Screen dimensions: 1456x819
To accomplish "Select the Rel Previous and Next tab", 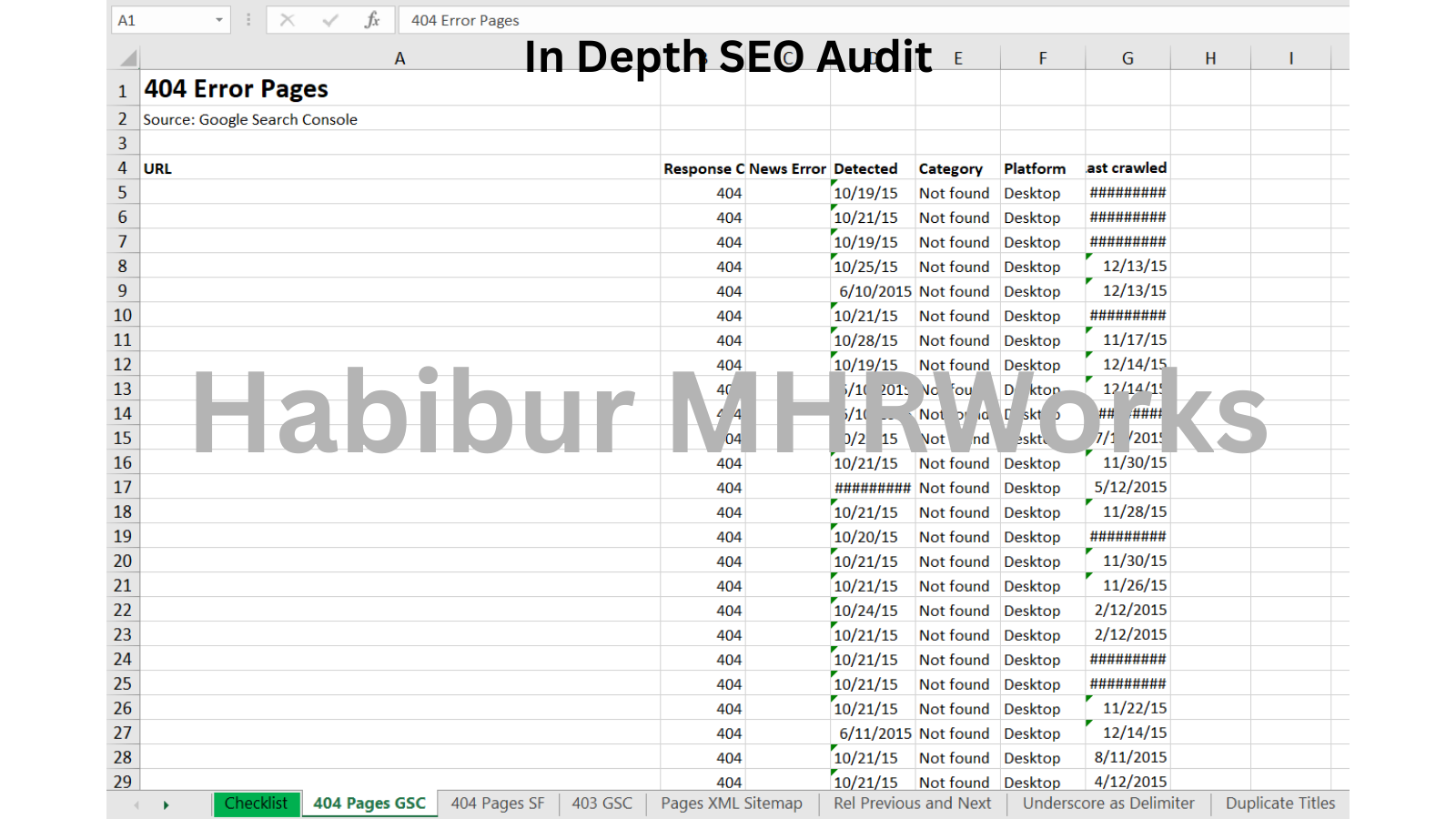I will [x=912, y=804].
